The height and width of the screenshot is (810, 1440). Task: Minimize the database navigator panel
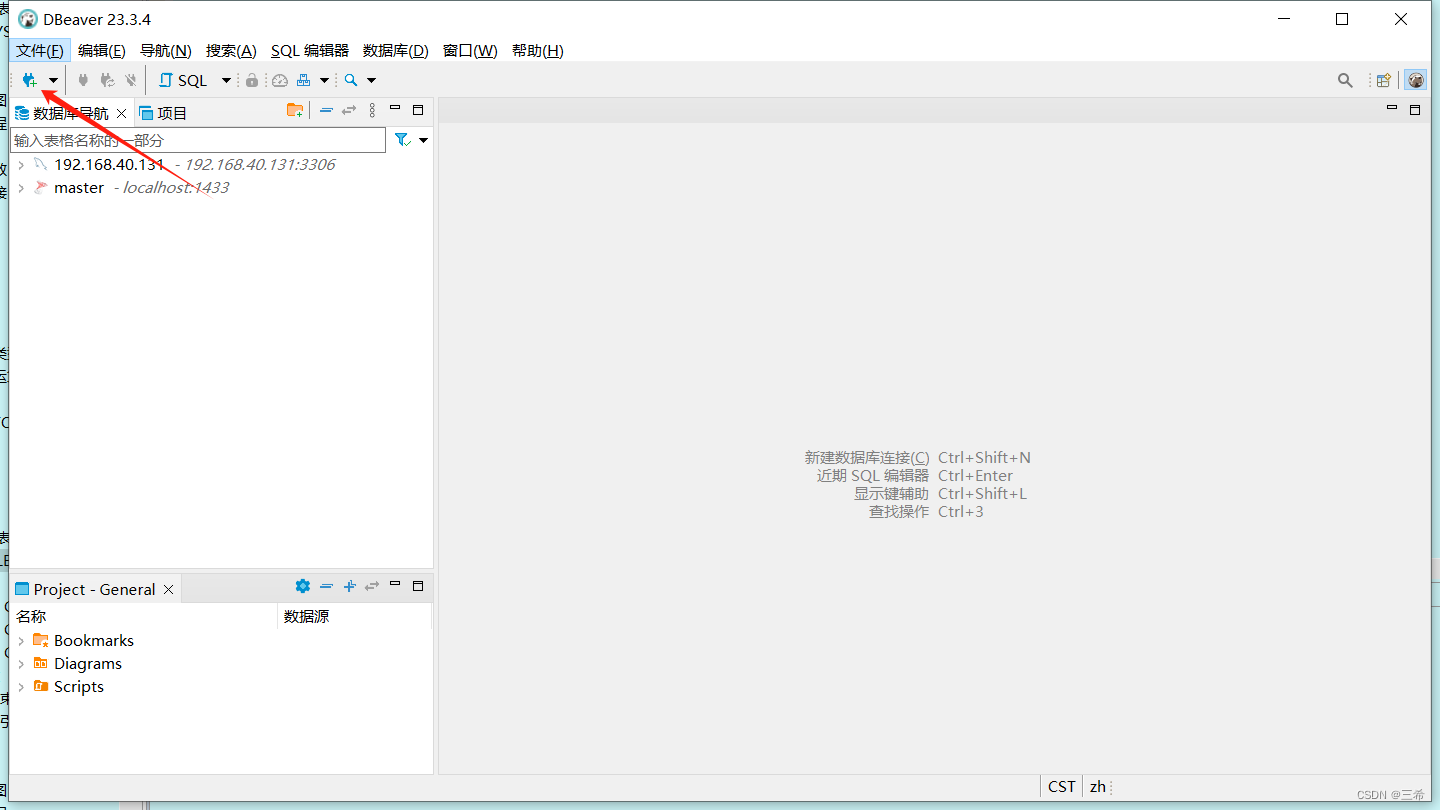[395, 108]
